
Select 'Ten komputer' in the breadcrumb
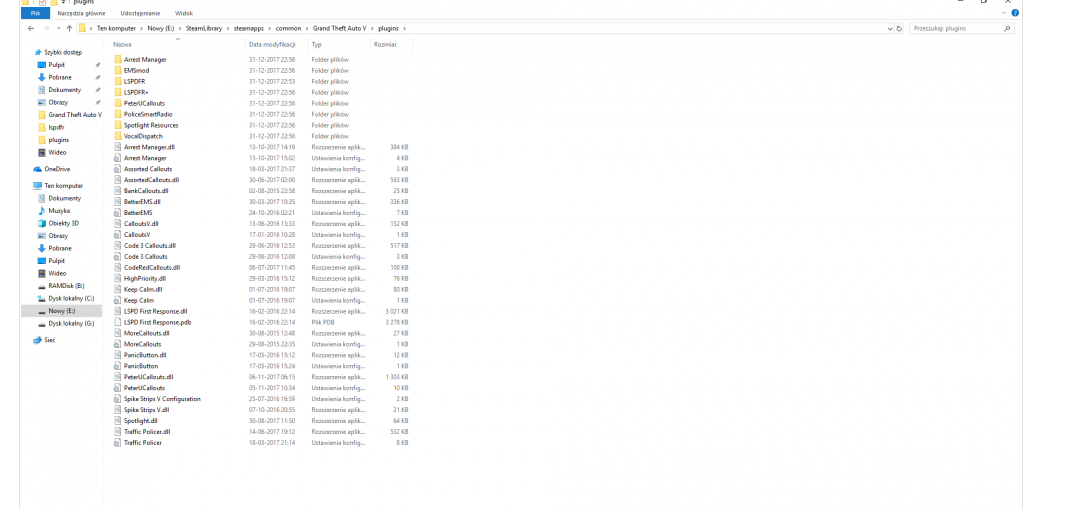click(116, 28)
